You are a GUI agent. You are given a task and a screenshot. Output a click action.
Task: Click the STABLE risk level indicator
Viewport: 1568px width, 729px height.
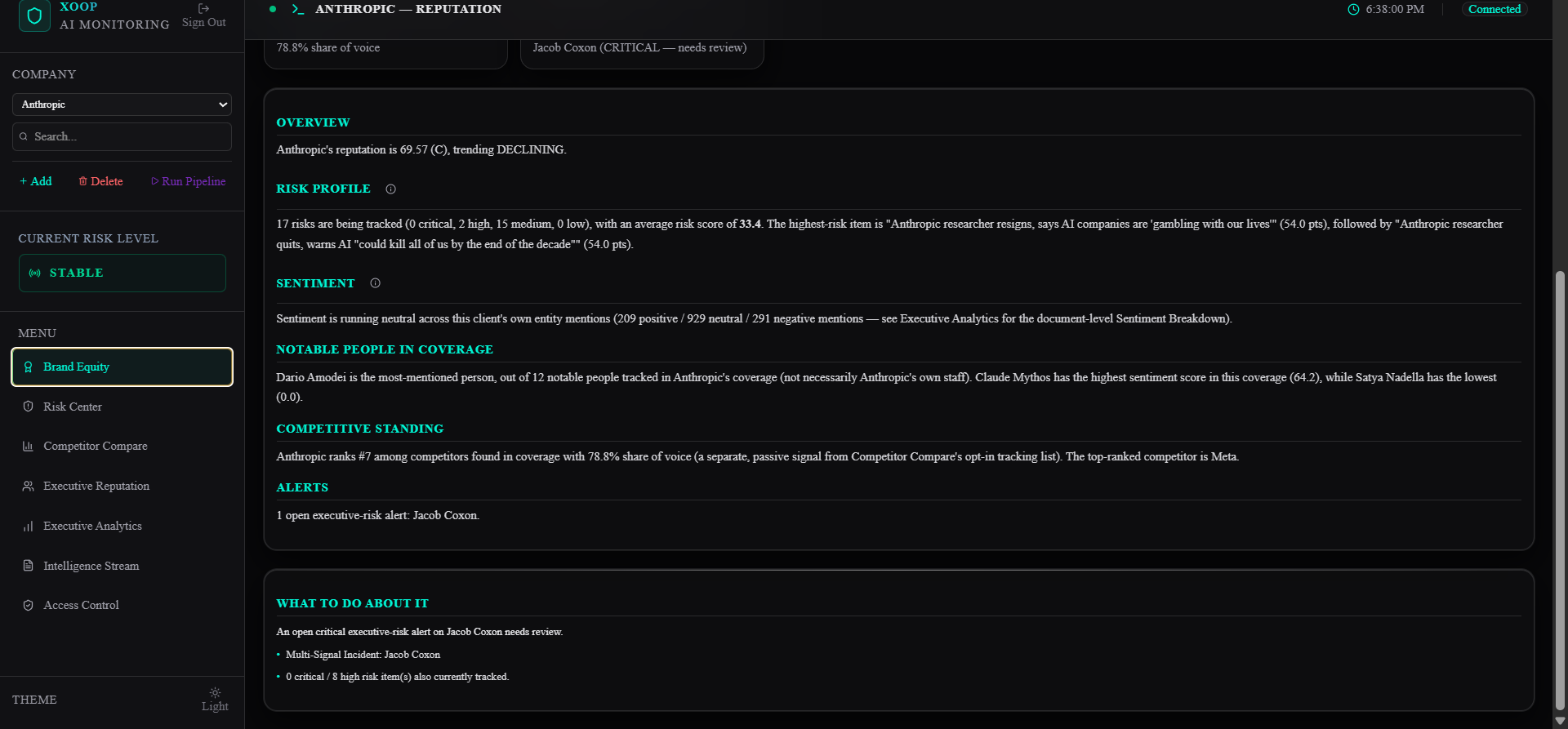click(122, 273)
